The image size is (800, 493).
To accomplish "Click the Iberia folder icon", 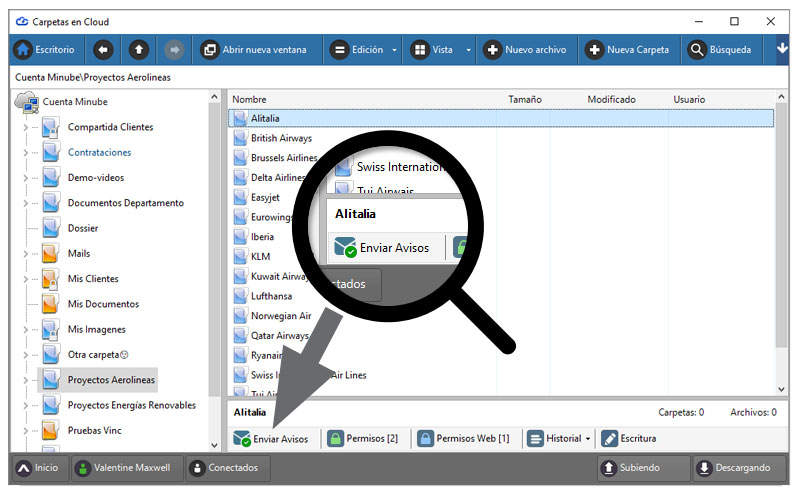I will coord(240,237).
